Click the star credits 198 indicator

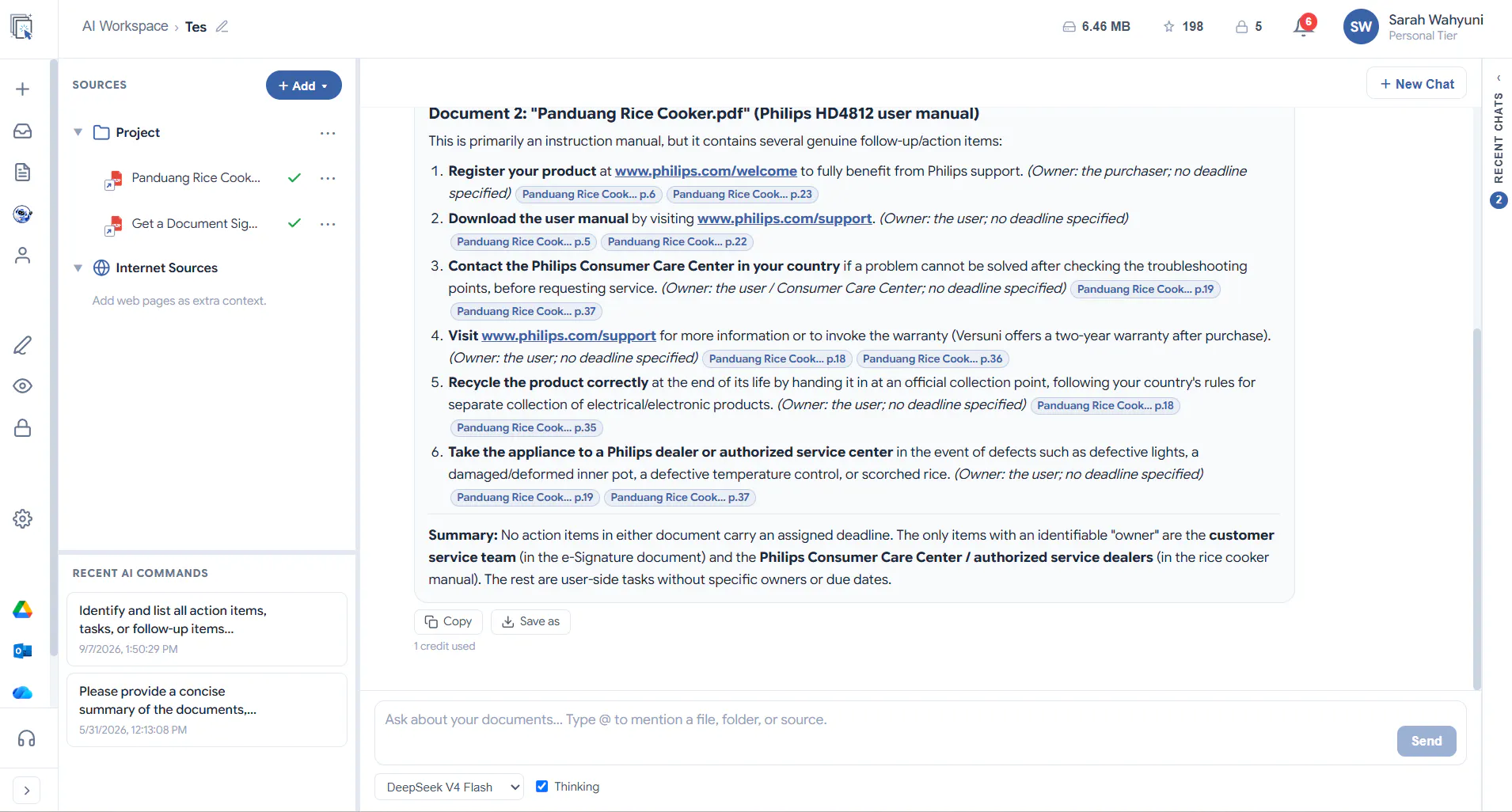tap(1183, 26)
